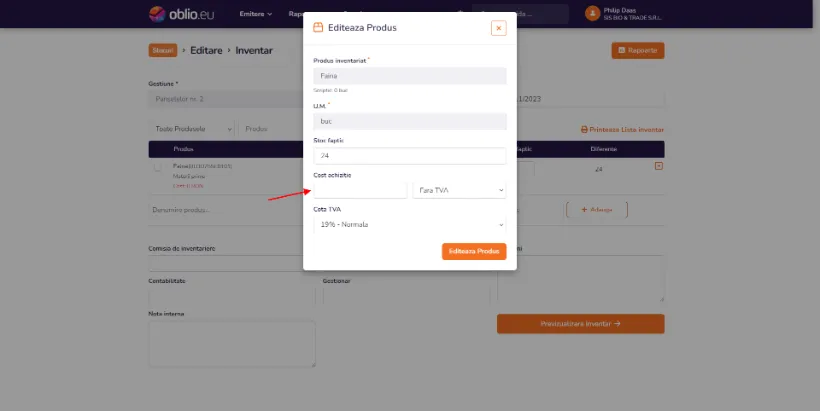The image size is (820, 411).
Task: Click the Stoc faptic field containing 24
Action: pyautogui.click(x=409, y=156)
